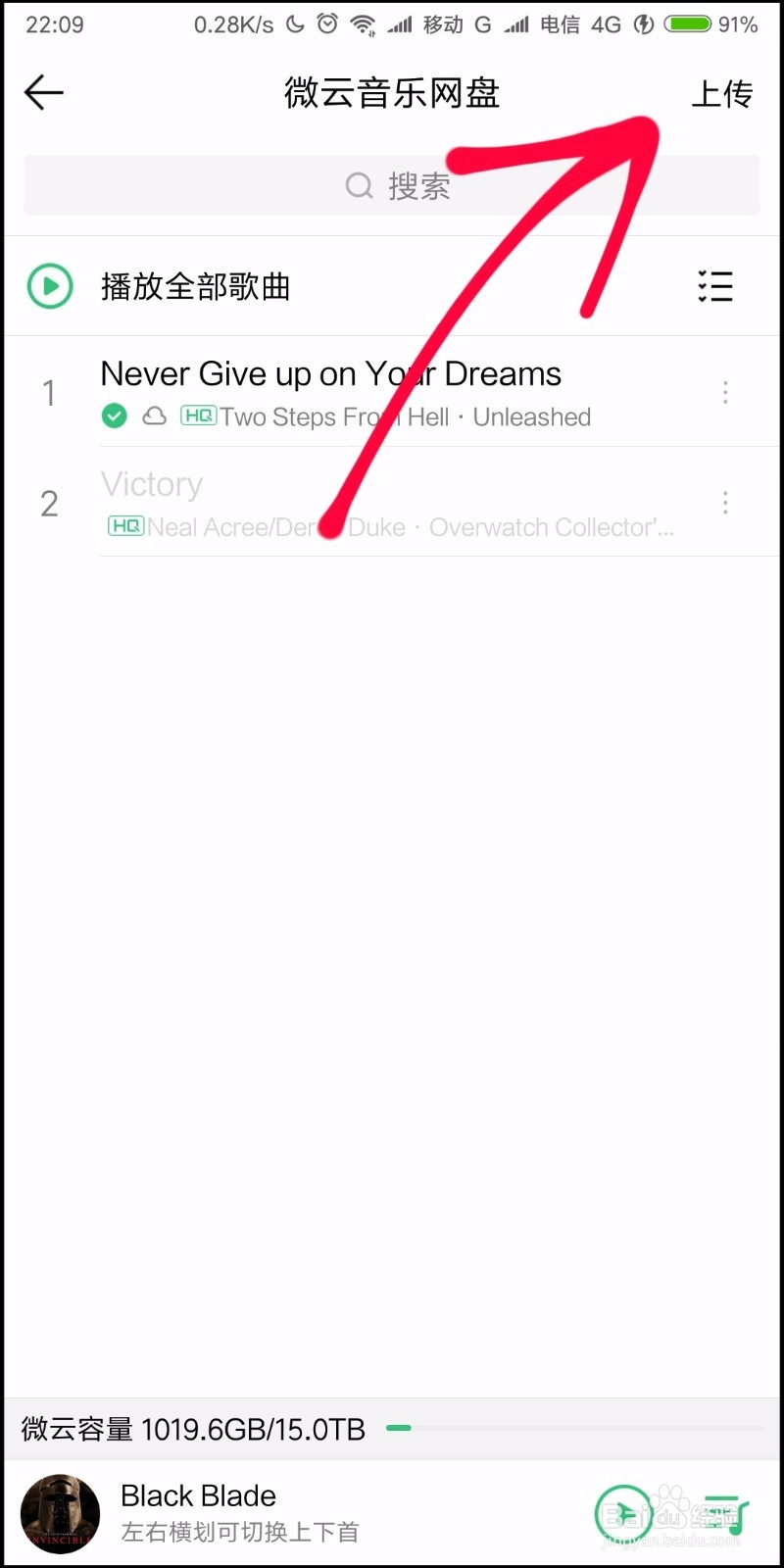Tap the cloud icon on first song
Viewport: 784px width, 1568px height.
(x=155, y=416)
